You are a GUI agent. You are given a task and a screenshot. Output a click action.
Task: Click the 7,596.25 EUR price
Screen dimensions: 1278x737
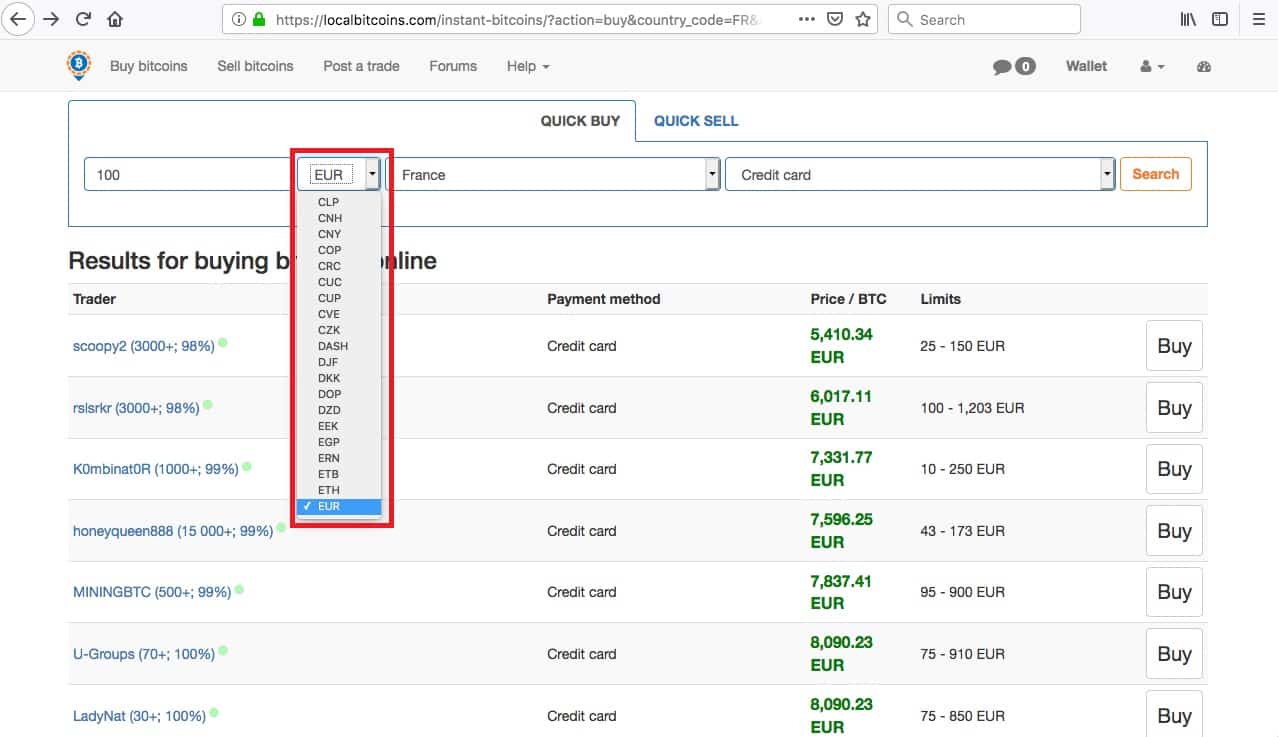tap(841, 530)
